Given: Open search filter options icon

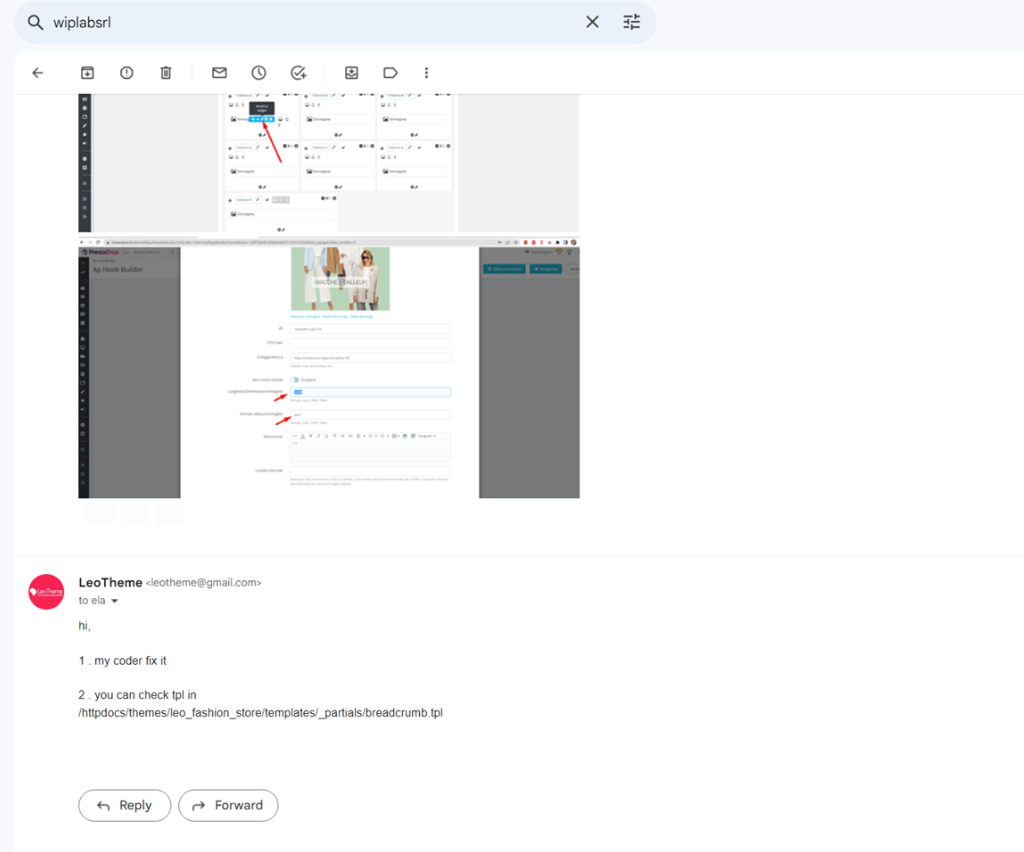Looking at the screenshot, I should click(632, 22).
